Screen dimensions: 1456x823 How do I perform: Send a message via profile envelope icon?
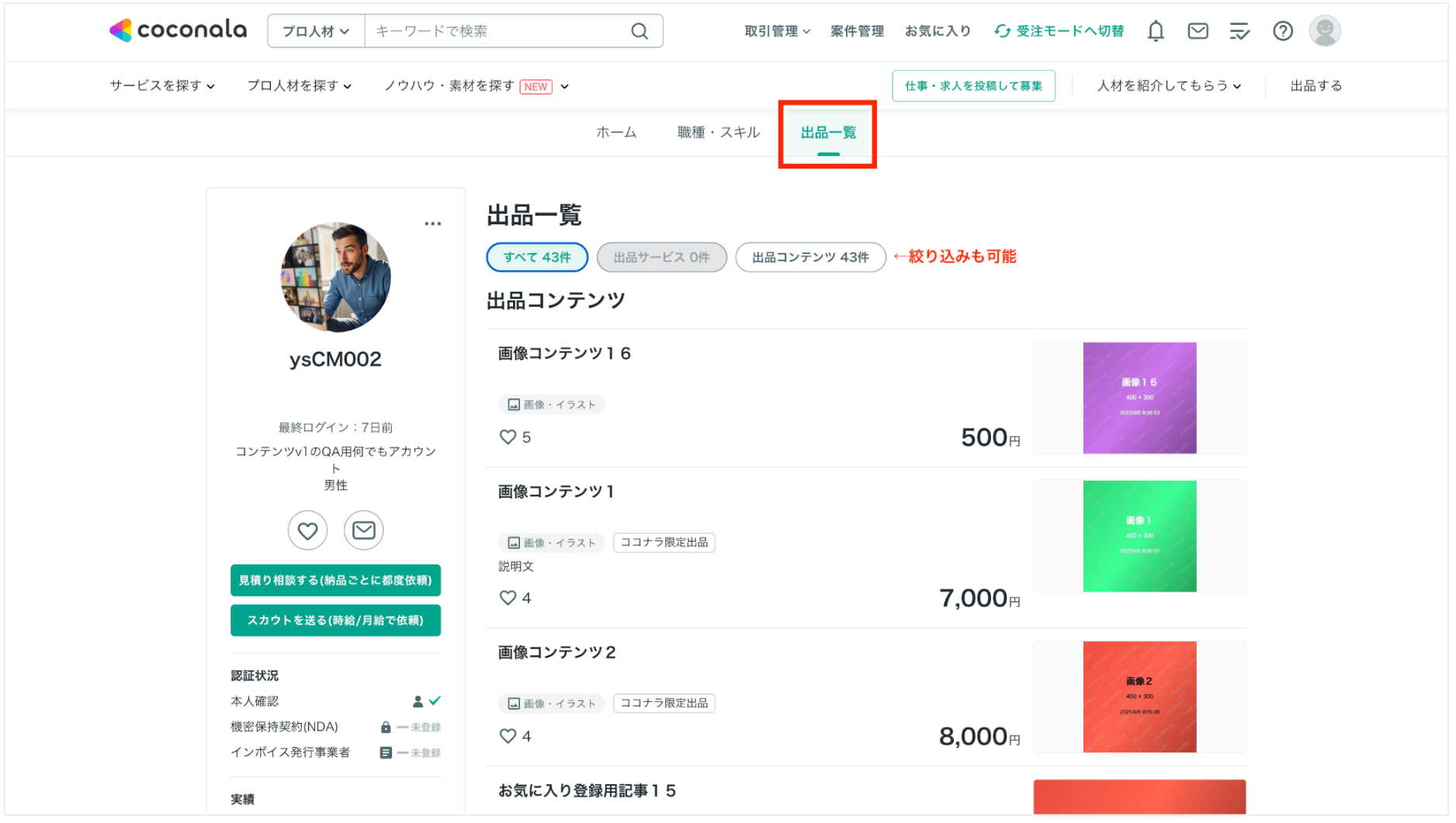363,530
